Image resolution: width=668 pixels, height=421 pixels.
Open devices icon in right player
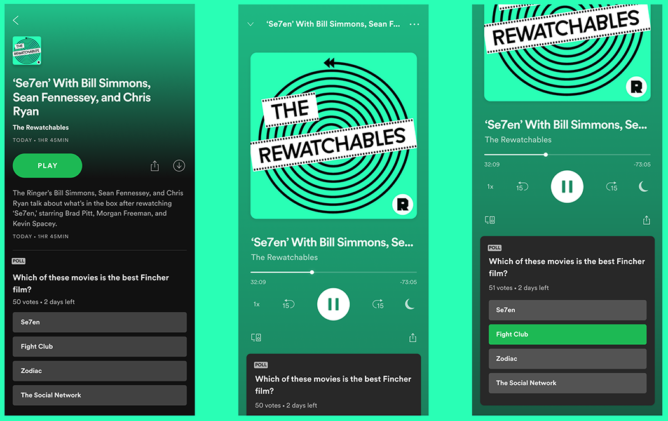click(x=490, y=220)
